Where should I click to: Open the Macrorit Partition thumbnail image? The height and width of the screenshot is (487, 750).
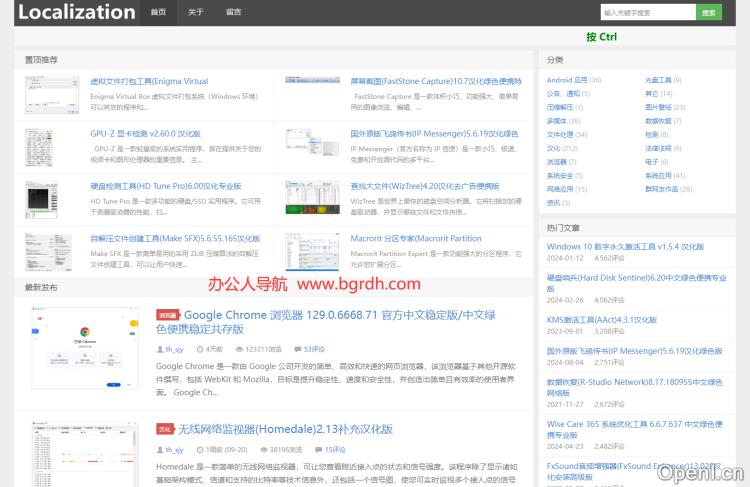(x=313, y=252)
